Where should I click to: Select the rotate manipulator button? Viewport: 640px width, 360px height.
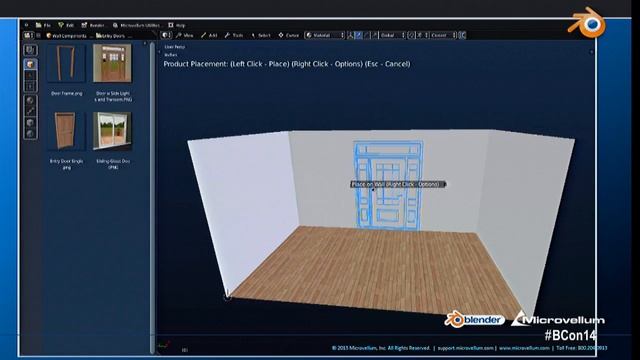[367, 36]
